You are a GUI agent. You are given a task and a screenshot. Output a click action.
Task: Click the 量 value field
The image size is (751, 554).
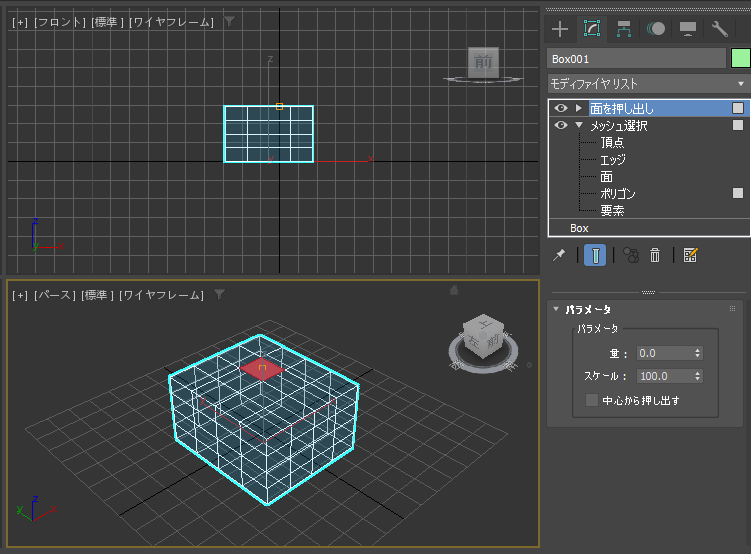click(664, 353)
